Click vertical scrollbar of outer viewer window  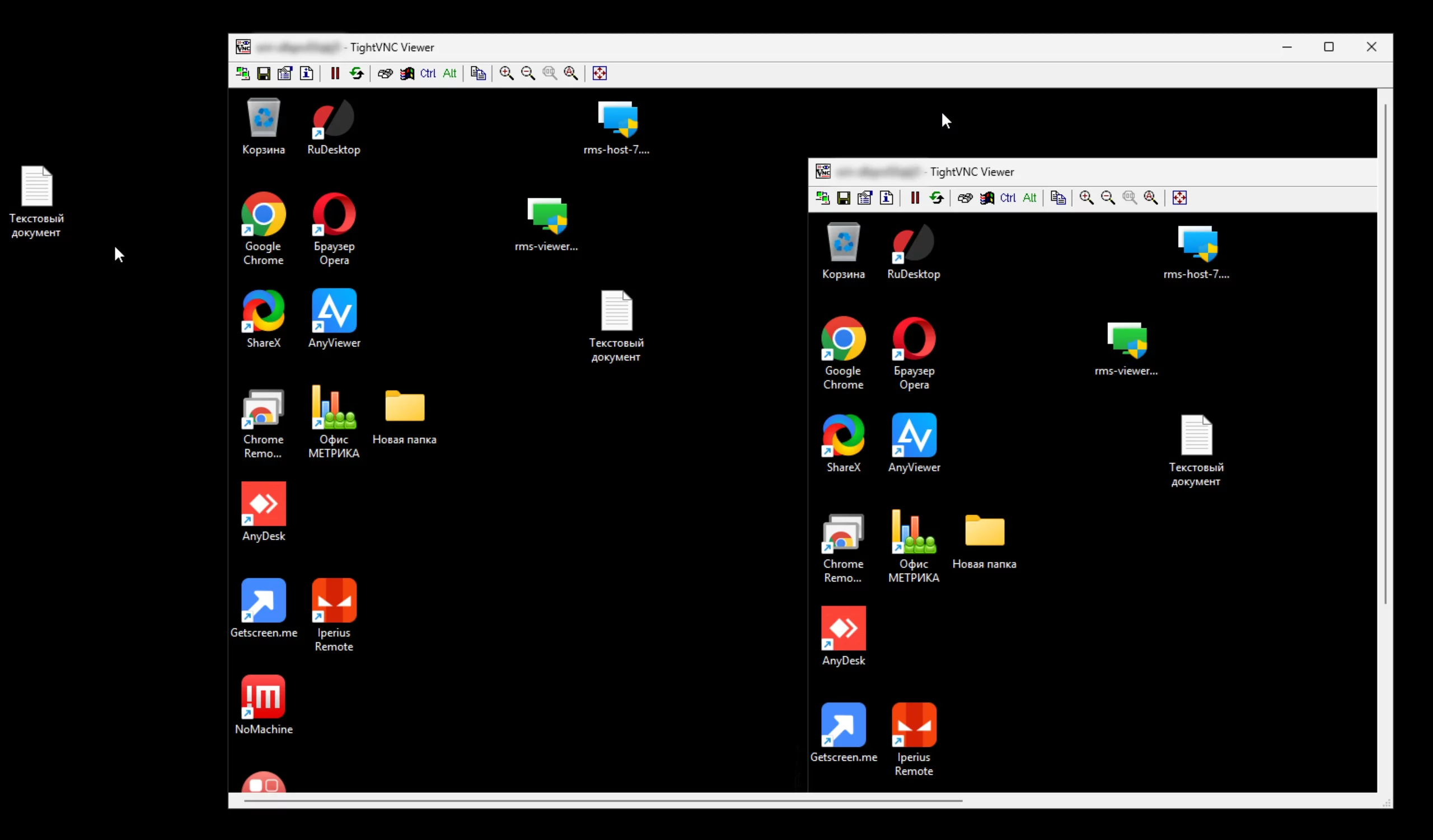pyautogui.click(x=1385, y=353)
